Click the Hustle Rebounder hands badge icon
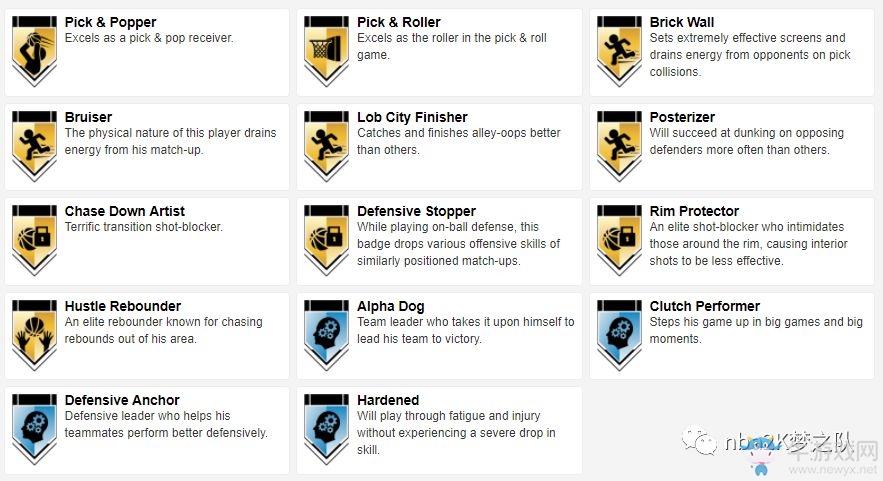The width and height of the screenshot is (883, 481). tap(34, 335)
